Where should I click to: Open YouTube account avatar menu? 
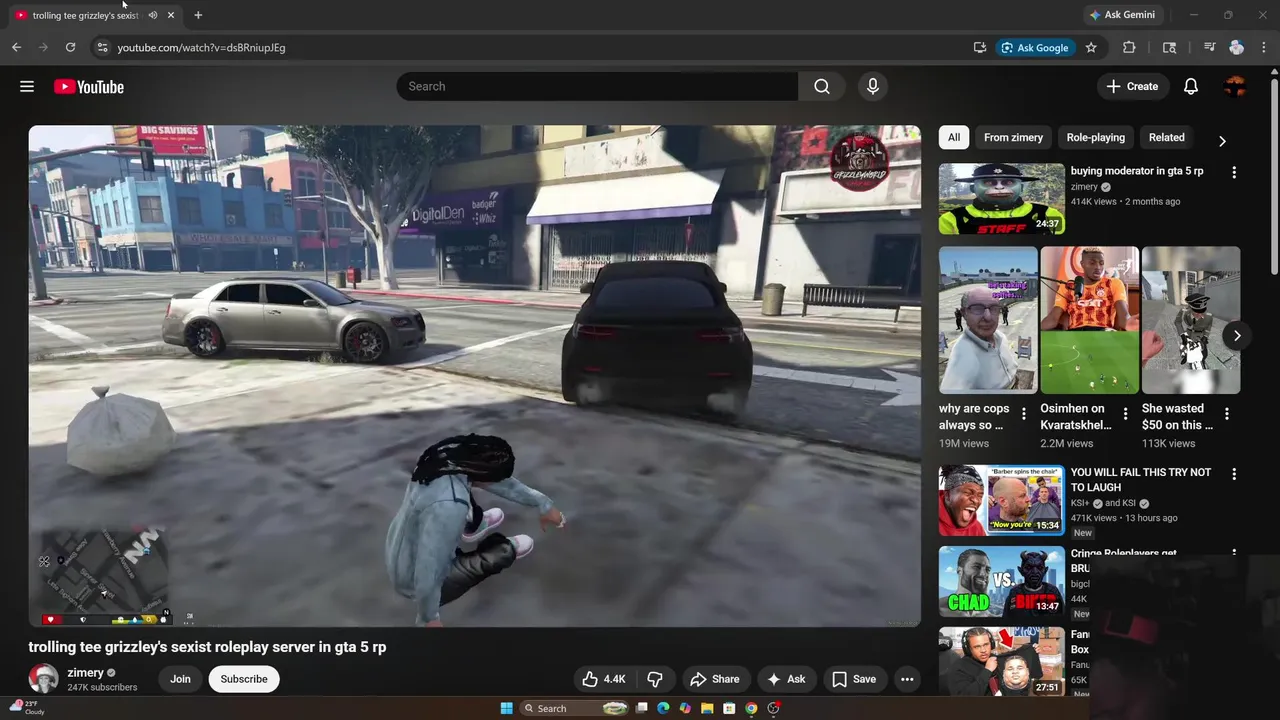(1235, 87)
